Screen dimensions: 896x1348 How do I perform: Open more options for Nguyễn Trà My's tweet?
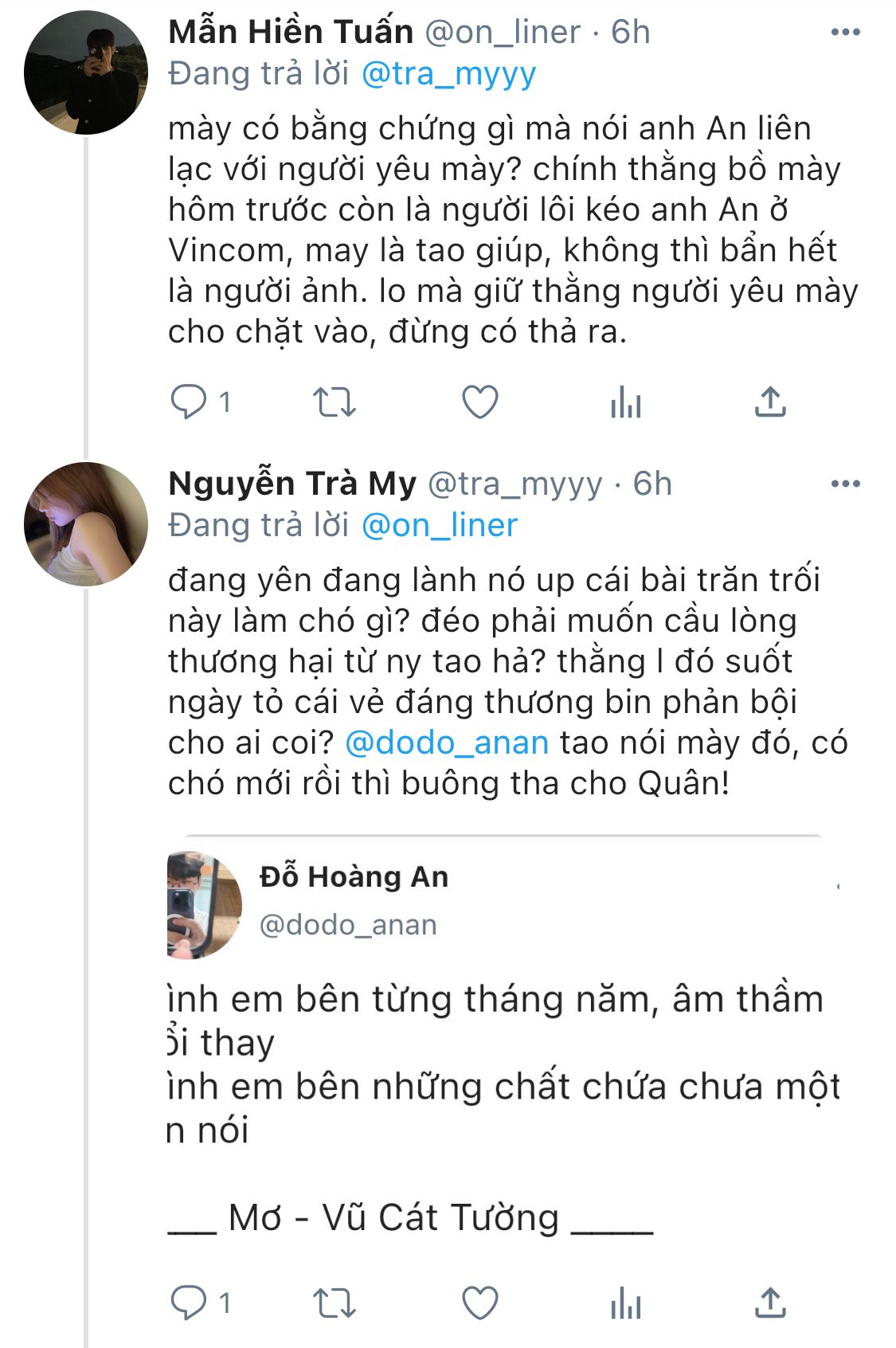pyautogui.click(x=845, y=484)
